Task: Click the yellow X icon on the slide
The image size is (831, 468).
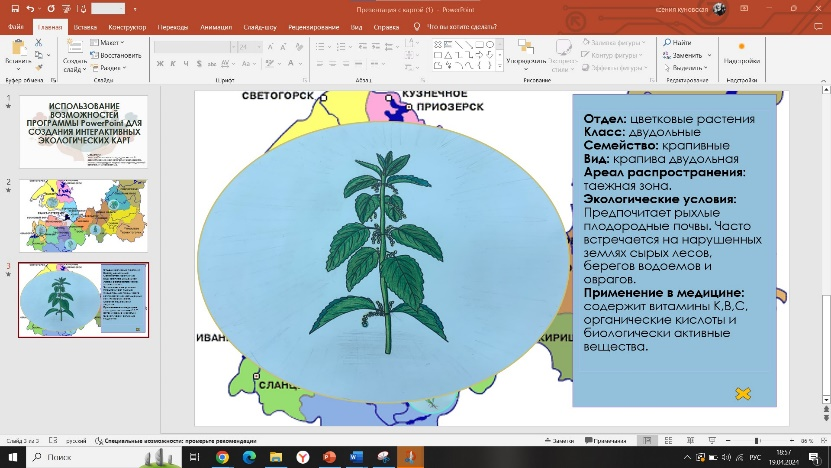Action: (743, 393)
